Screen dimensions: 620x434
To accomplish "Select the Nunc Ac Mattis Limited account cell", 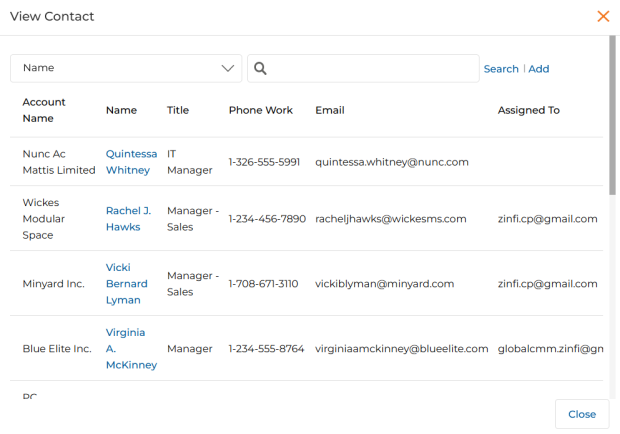I will coord(59,162).
